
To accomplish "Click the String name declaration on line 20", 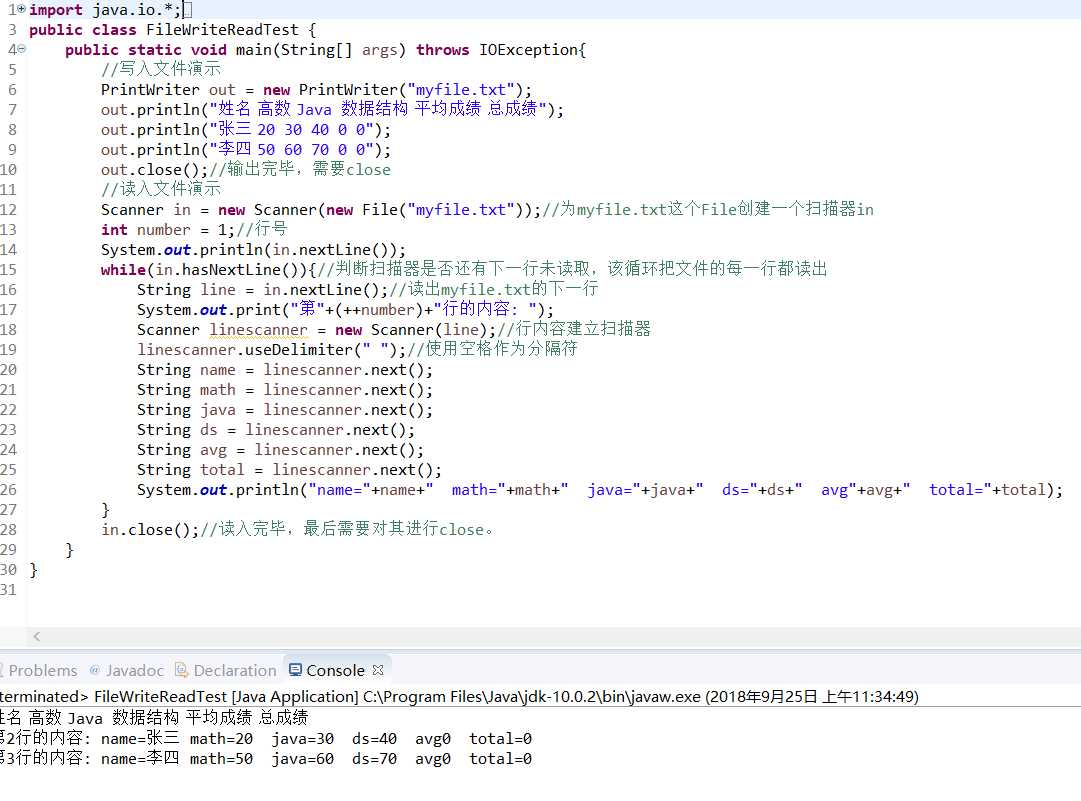I will point(285,369).
